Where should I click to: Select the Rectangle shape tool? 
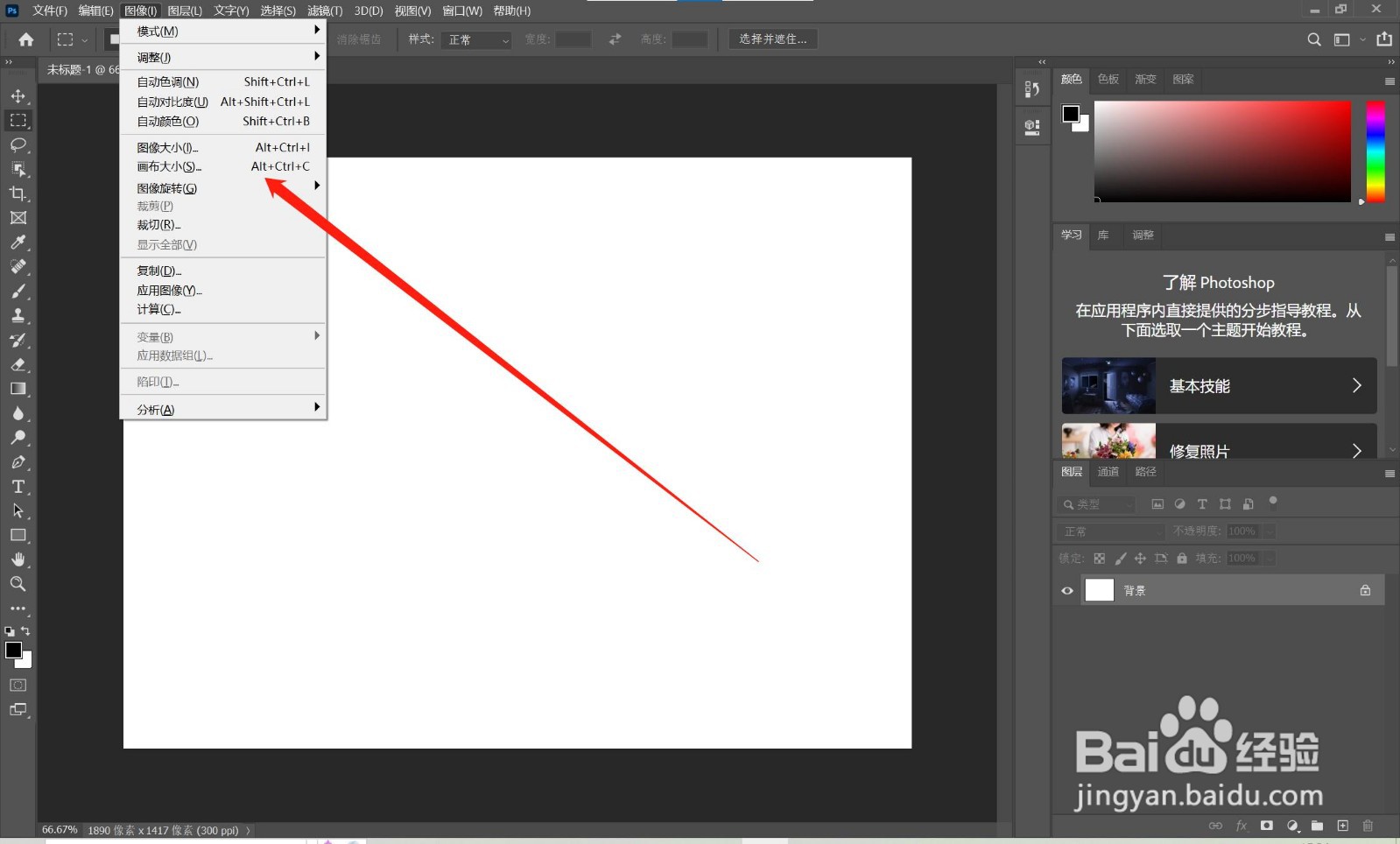(18, 535)
